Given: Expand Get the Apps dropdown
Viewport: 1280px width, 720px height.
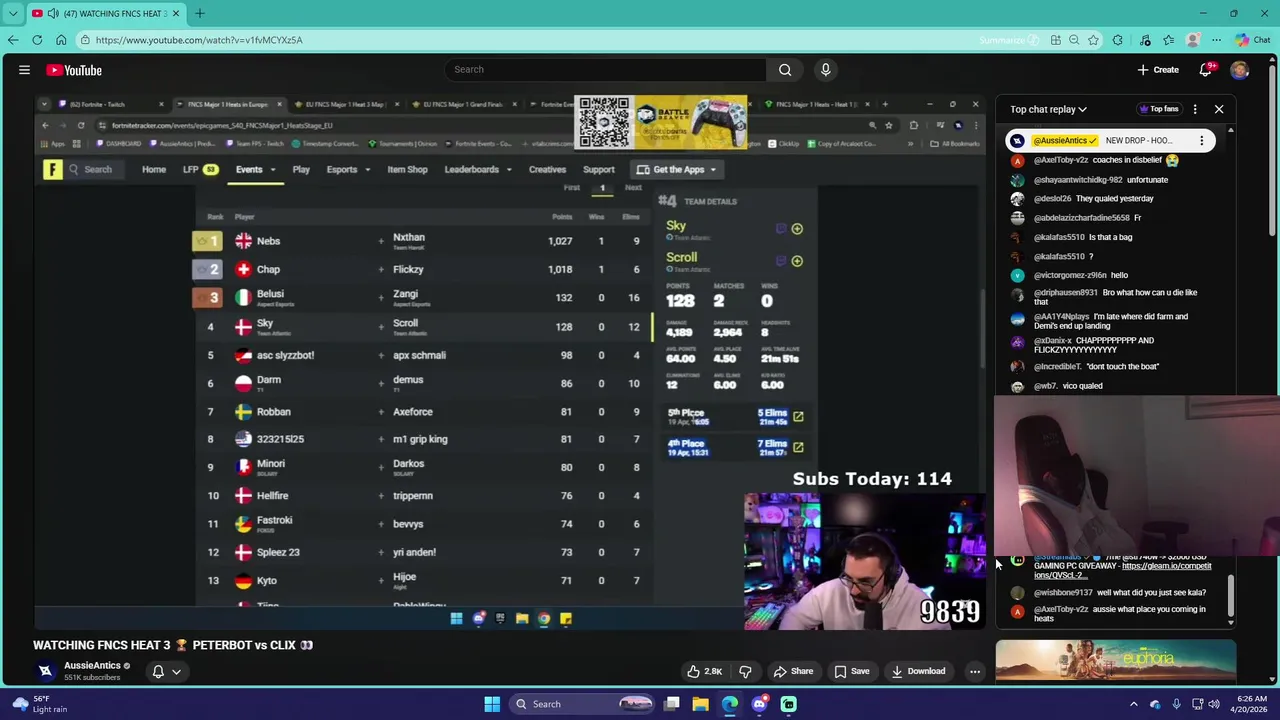Looking at the screenshot, I should (677, 169).
